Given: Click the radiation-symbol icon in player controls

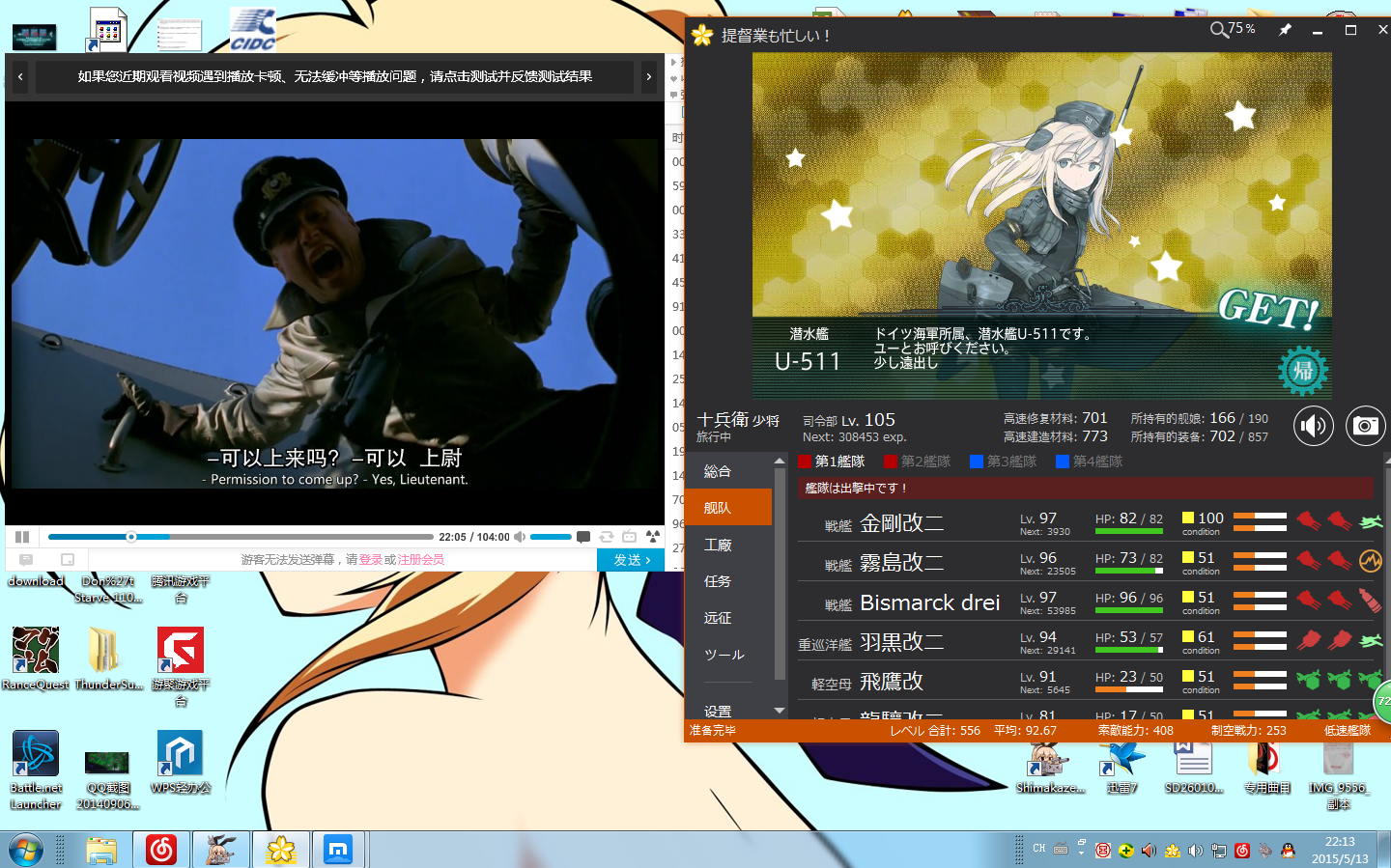Looking at the screenshot, I should pyautogui.click(x=653, y=537).
